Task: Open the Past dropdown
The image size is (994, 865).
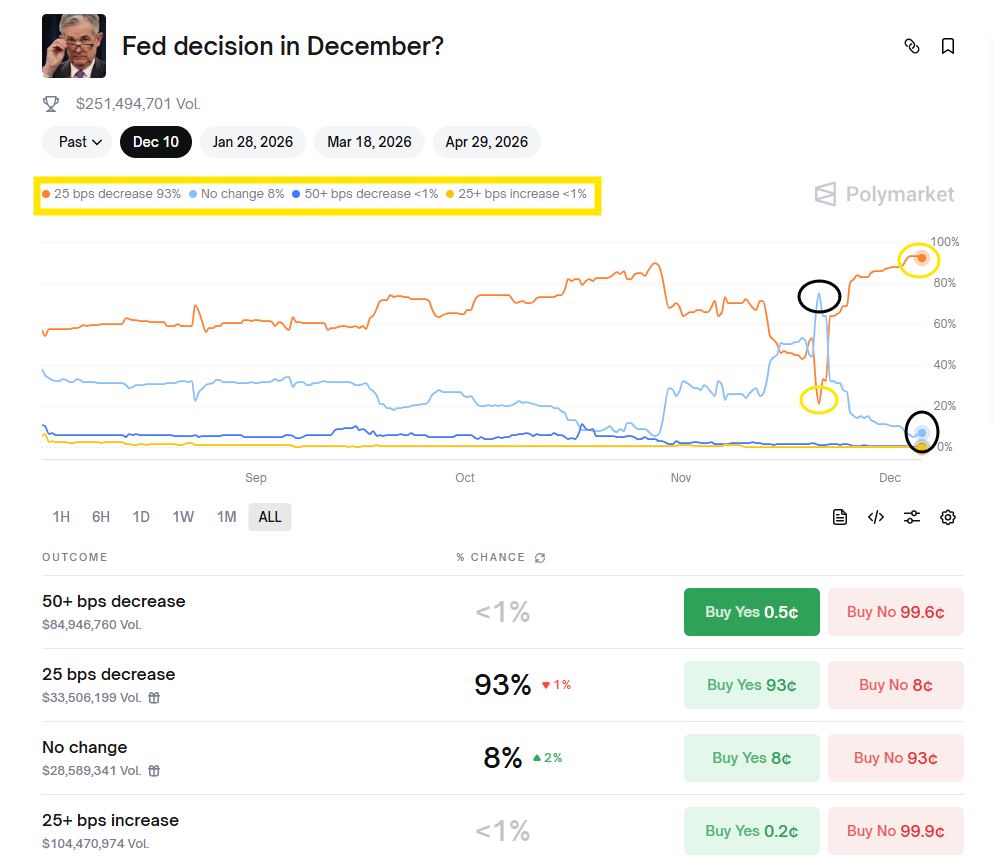Action: [x=76, y=142]
